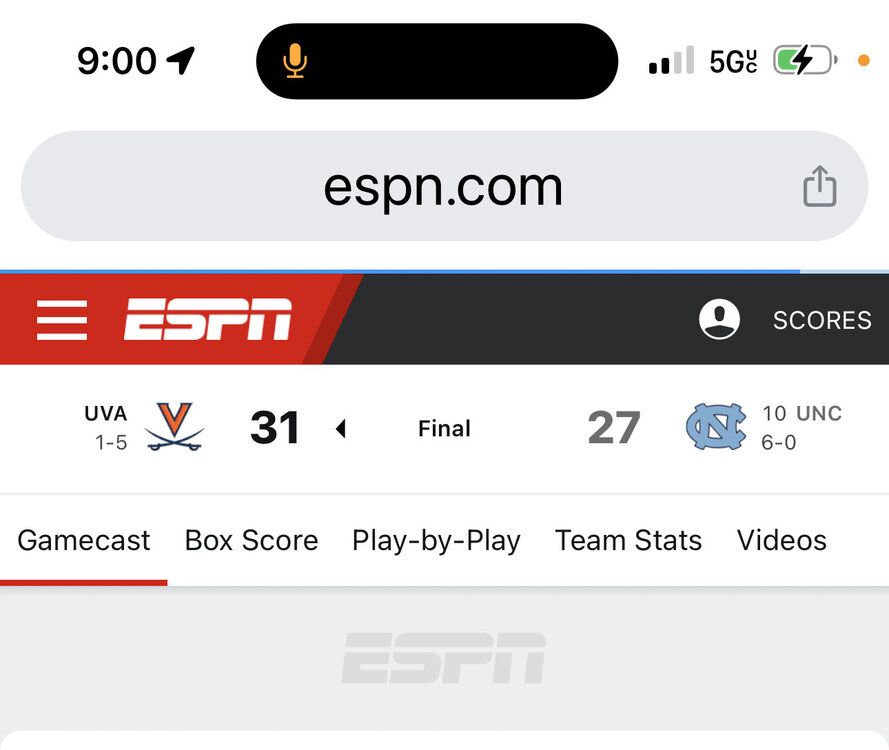Tap the battery charging icon
Image resolution: width=889 pixels, height=750 pixels.
point(803,61)
